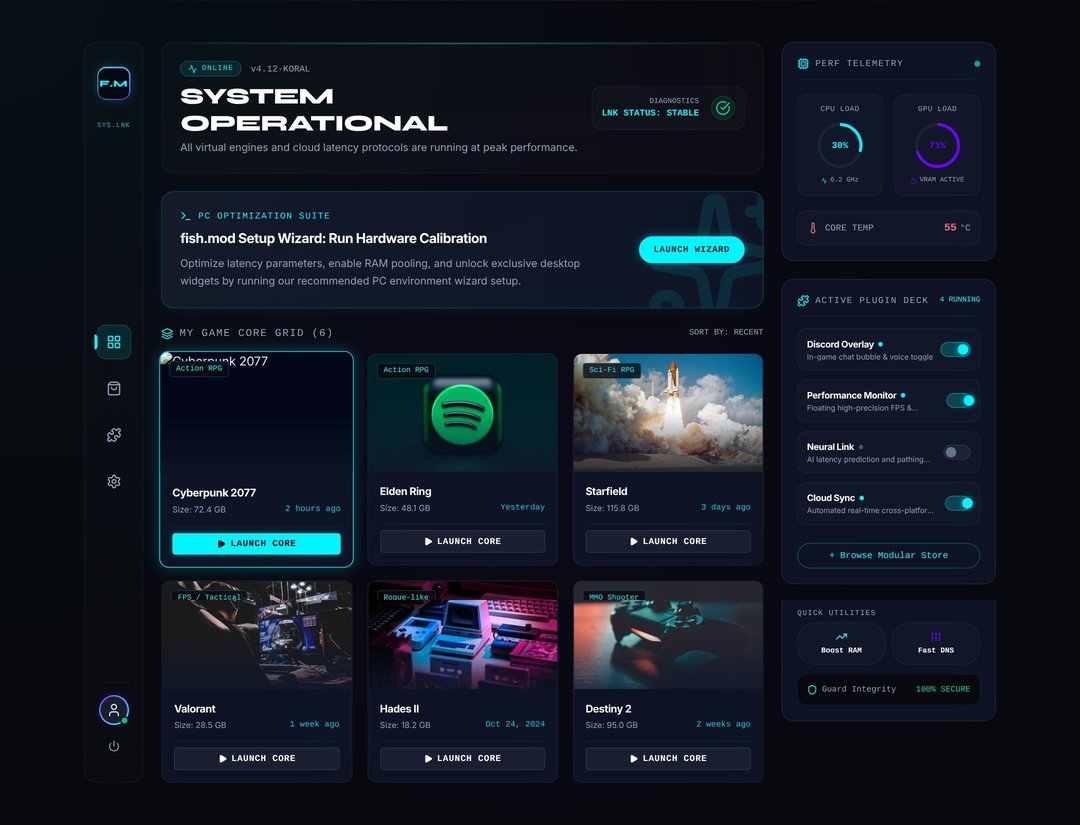Launch Core for Starfield
The height and width of the screenshot is (825, 1080).
tap(668, 541)
